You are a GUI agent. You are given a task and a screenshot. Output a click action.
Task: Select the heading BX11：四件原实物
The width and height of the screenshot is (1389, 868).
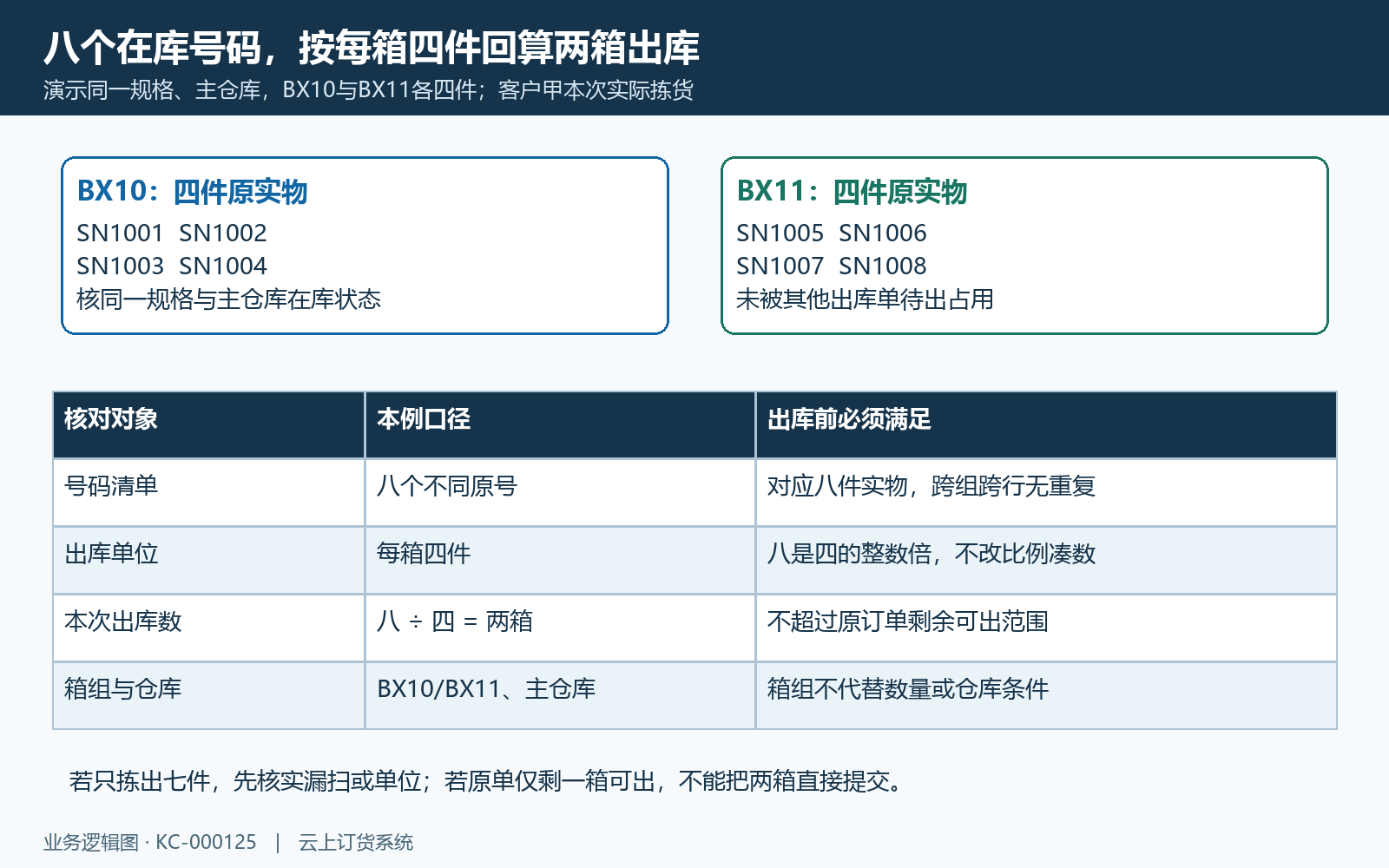click(x=852, y=192)
